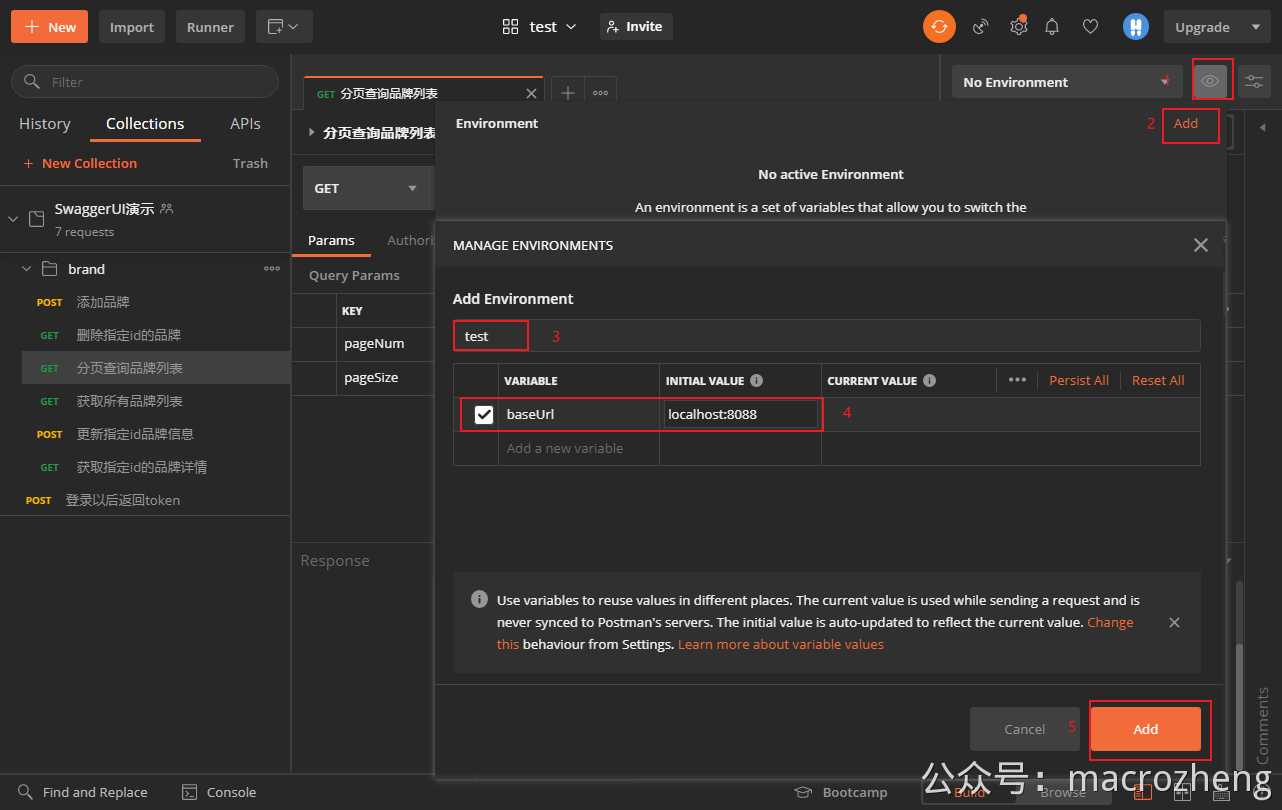Open the Manage Environments sliders icon
The image size is (1282, 810).
tap(1254, 81)
